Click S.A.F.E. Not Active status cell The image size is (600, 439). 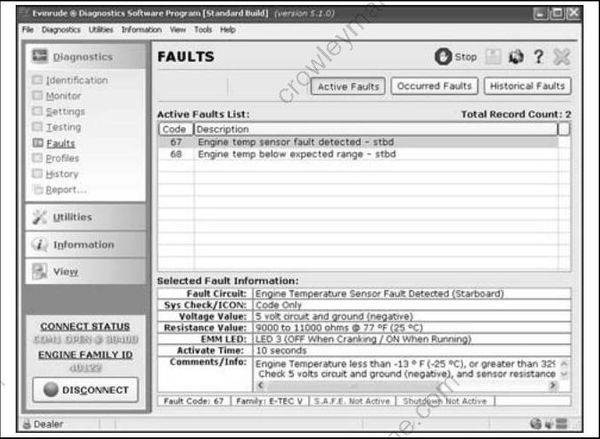[x=352, y=401]
